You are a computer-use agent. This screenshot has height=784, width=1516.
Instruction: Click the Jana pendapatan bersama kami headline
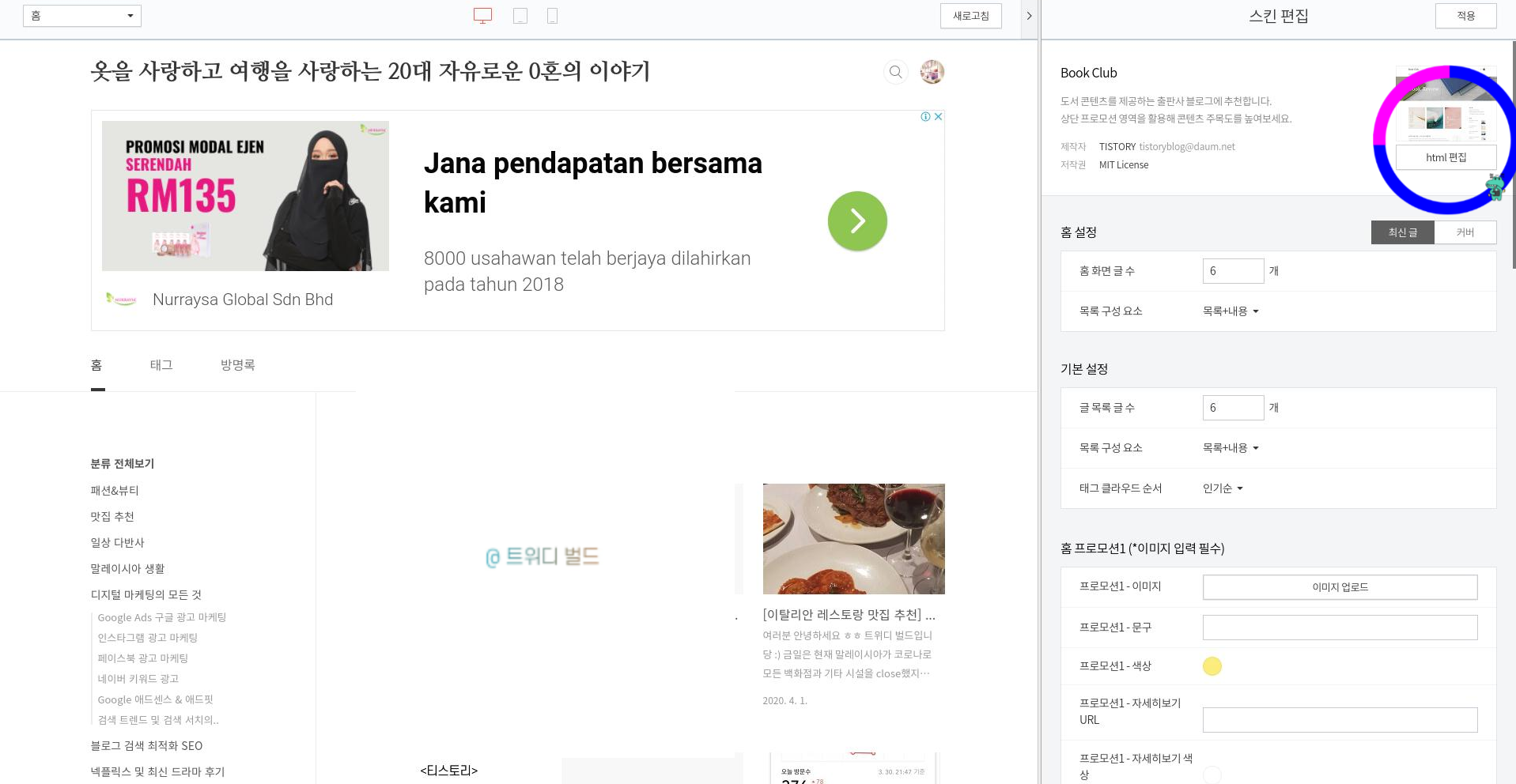pyautogui.click(x=593, y=183)
